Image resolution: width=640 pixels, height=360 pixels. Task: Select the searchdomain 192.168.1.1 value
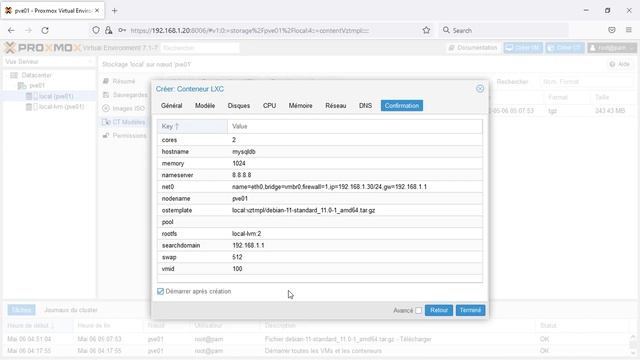248,245
